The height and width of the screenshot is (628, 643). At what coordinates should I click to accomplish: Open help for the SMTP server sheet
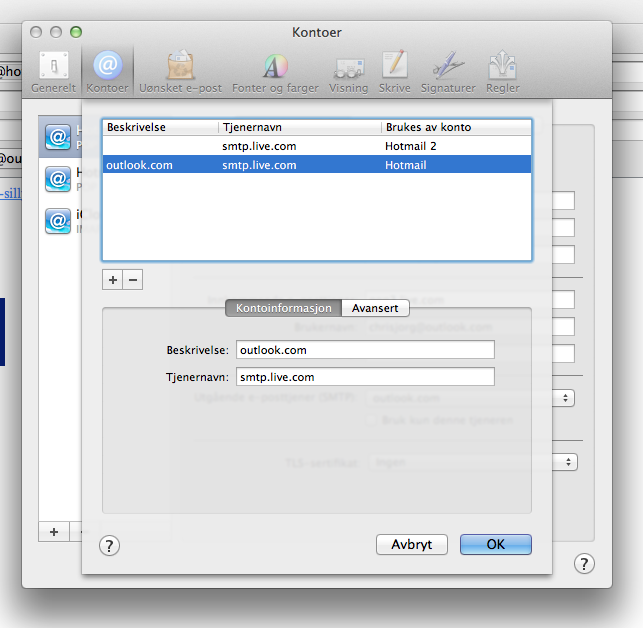coord(109,546)
